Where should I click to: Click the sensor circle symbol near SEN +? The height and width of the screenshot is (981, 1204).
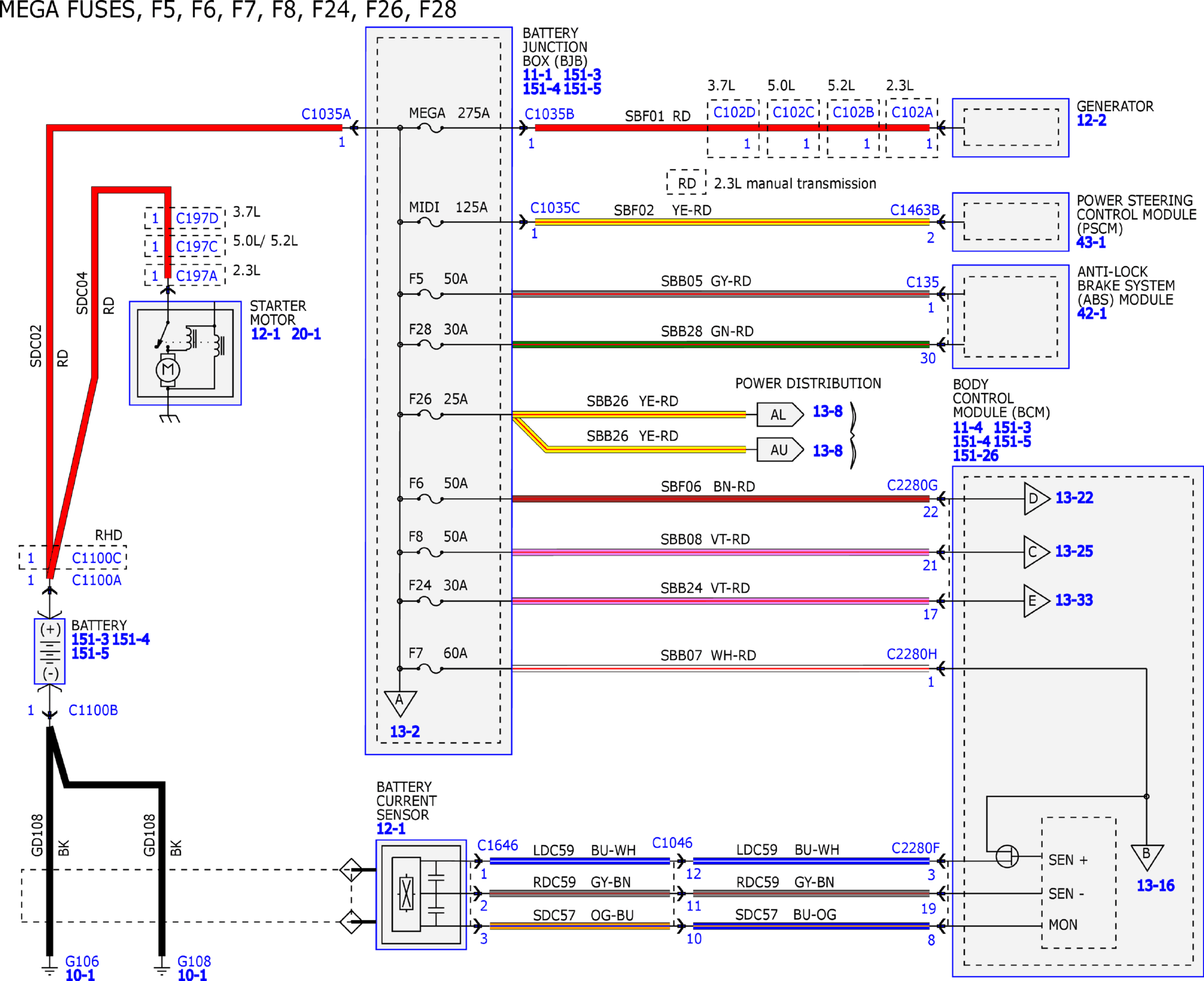(x=1007, y=857)
